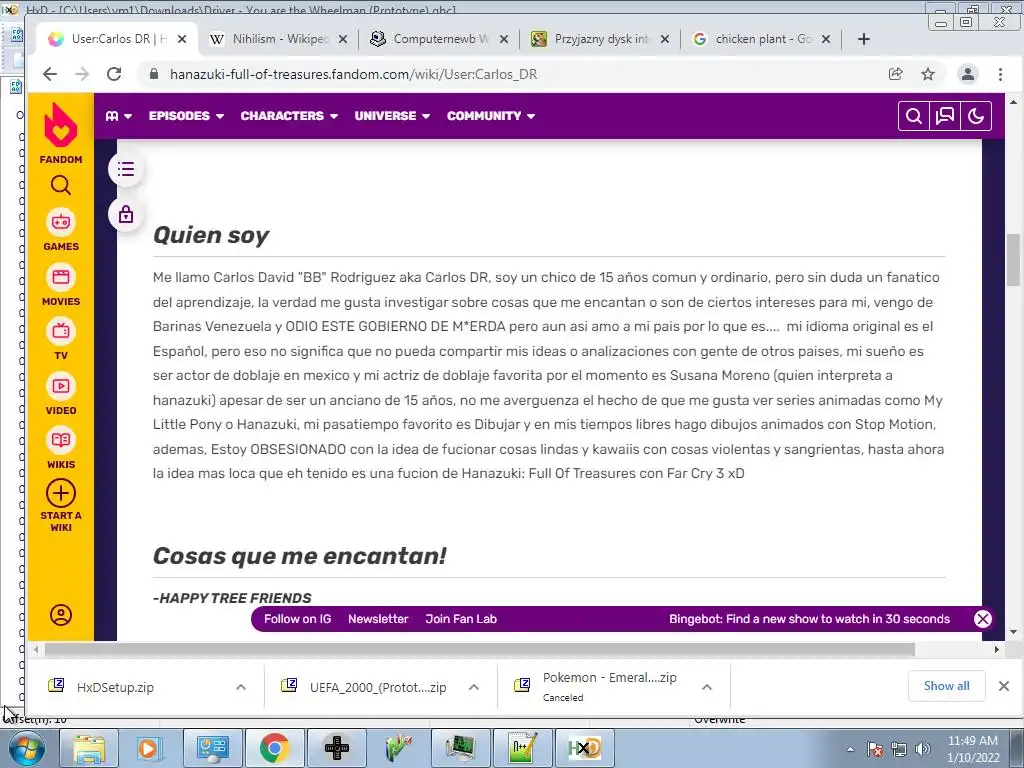1024x768 pixels.
Task: Click the Fandom sidebar search icon
Action: pyautogui.click(x=61, y=185)
